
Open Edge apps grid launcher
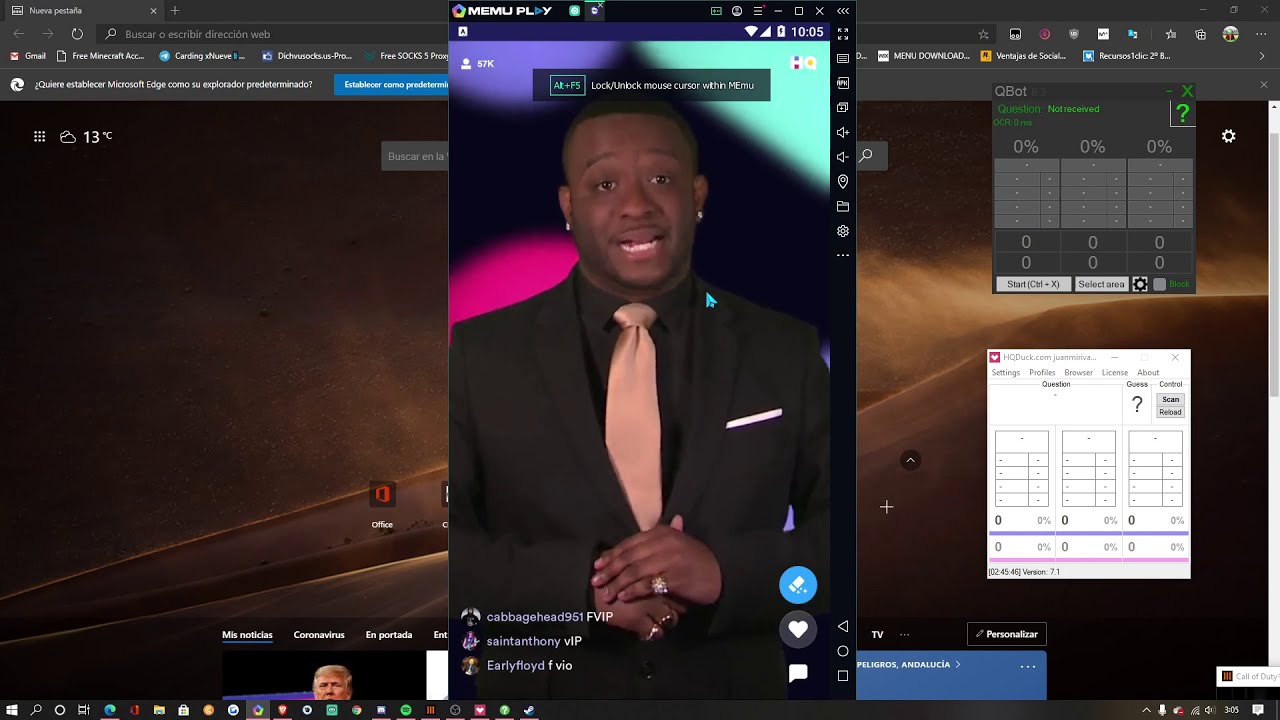point(39,136)
